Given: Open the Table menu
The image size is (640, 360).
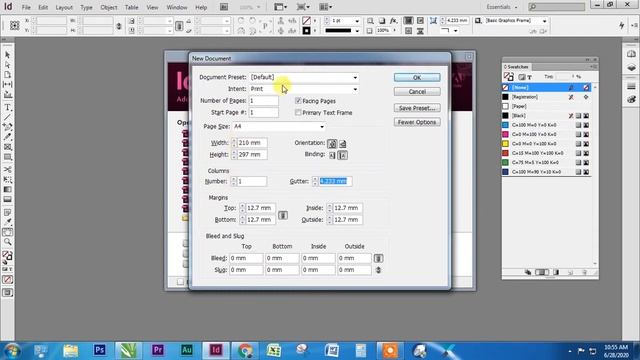Looking at the screenshot, I should [x=131, y=7].
